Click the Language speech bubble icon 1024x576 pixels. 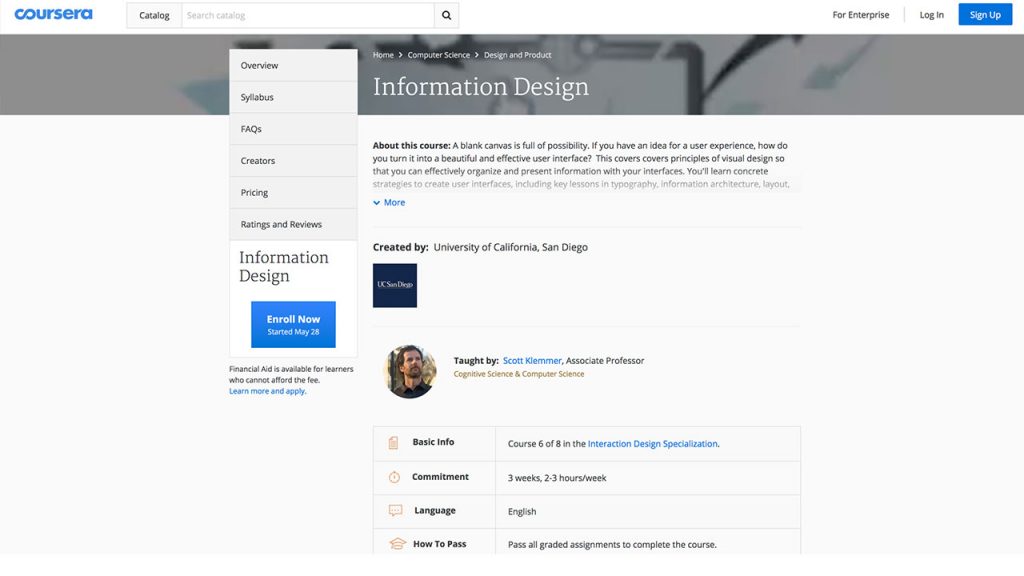point(394,510)
